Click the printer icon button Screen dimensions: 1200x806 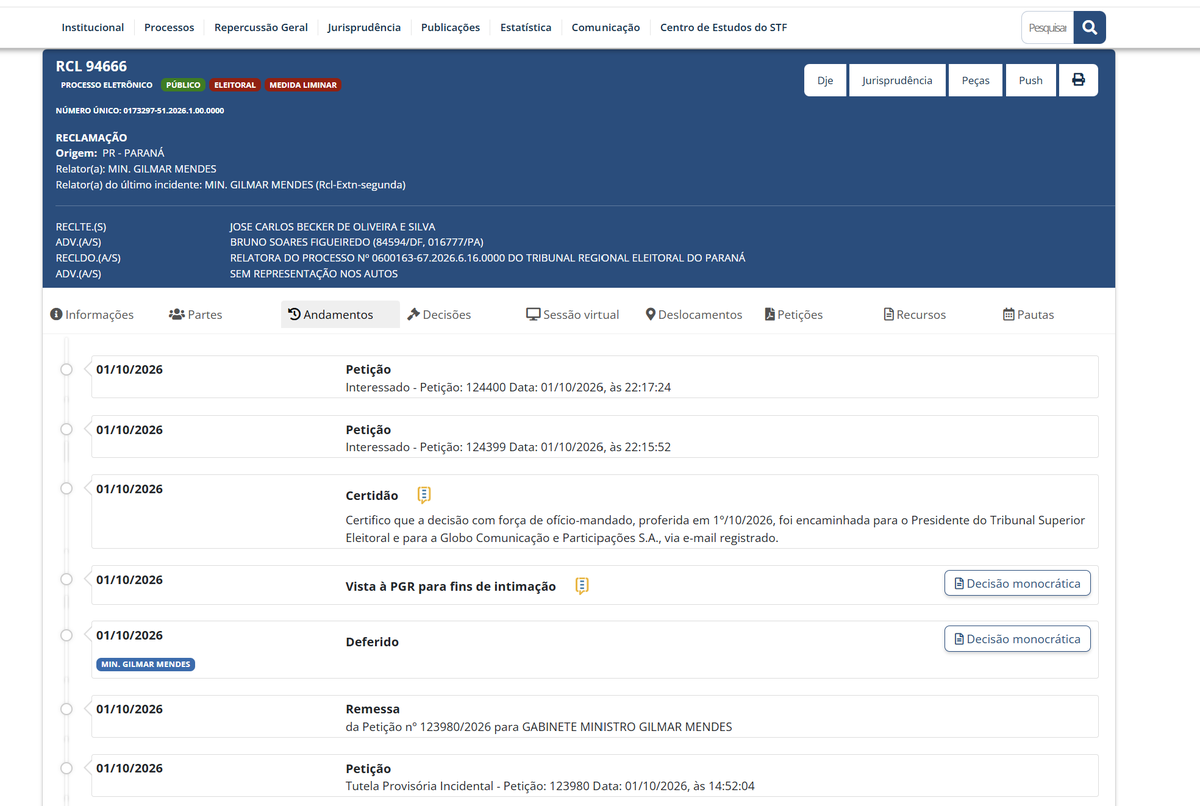pos(1078,80)
